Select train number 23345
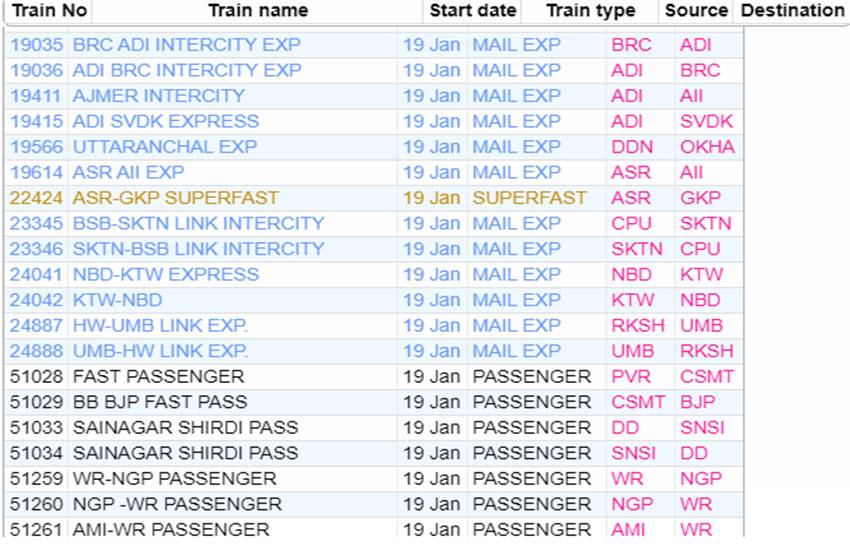Image resolution: width=850 pixels, height=550 pixels. coord(36,223)
